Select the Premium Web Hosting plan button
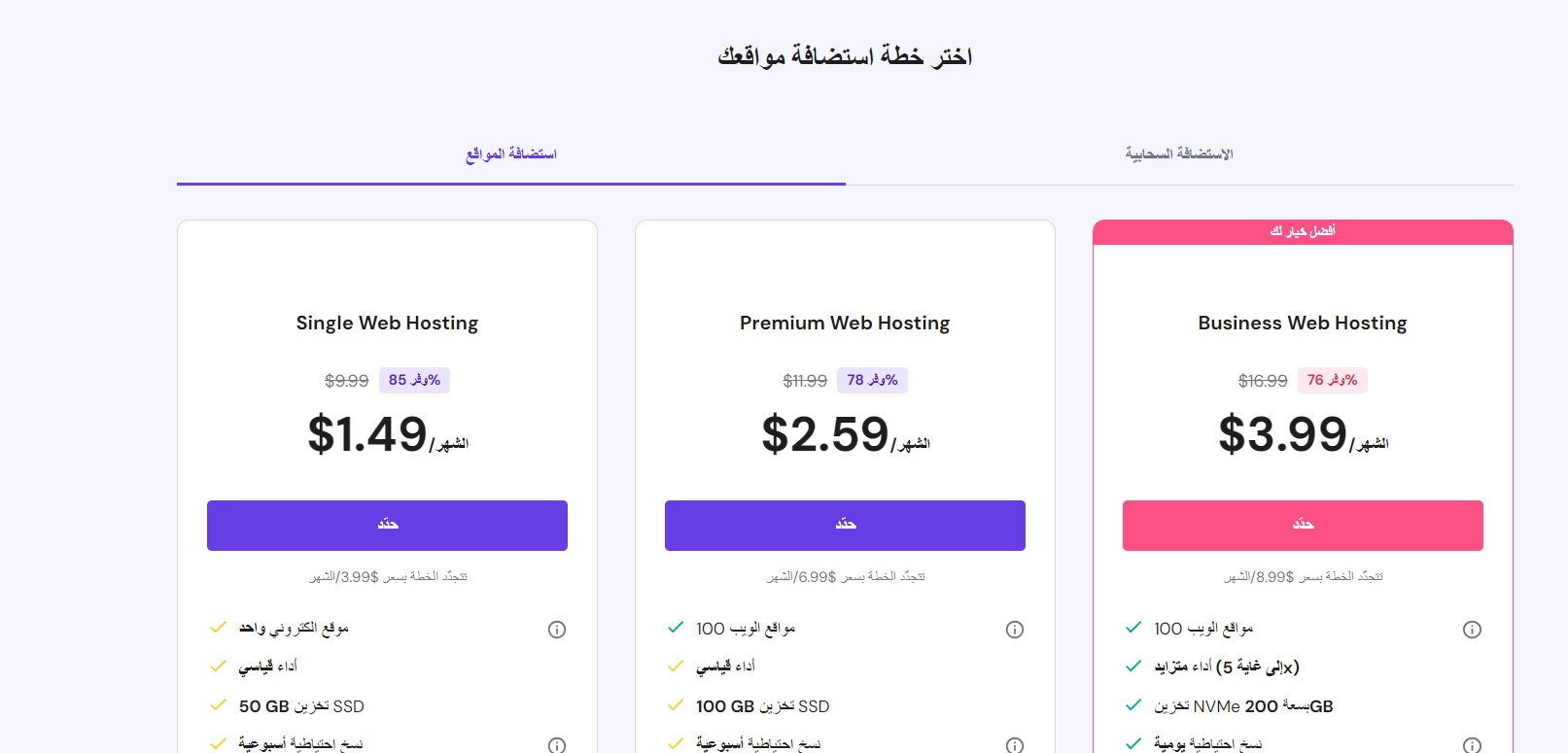Viewport: 1568px width, 753px height. pos(845,526)
